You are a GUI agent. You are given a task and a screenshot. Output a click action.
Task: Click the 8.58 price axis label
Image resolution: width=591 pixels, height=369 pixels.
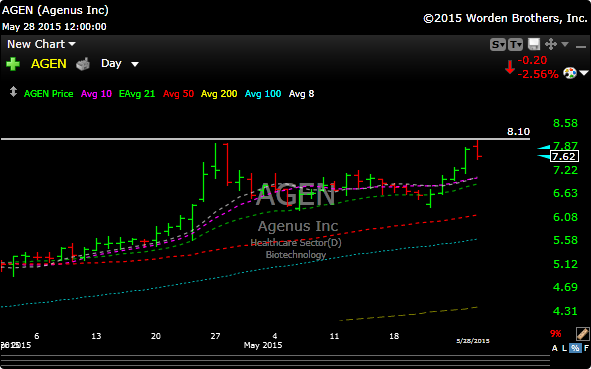[x=565, y=123]
